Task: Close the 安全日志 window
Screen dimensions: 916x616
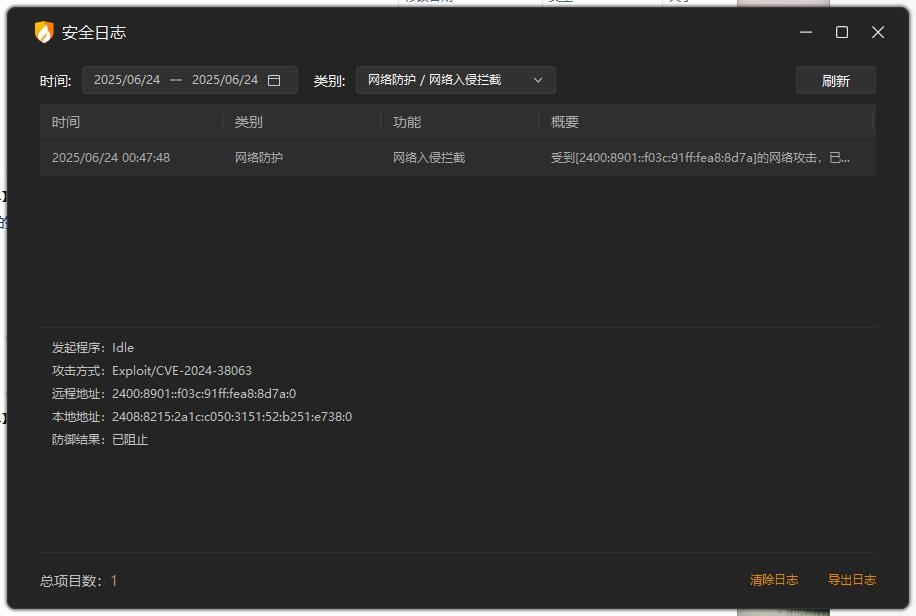Action: tap(878, 33)
